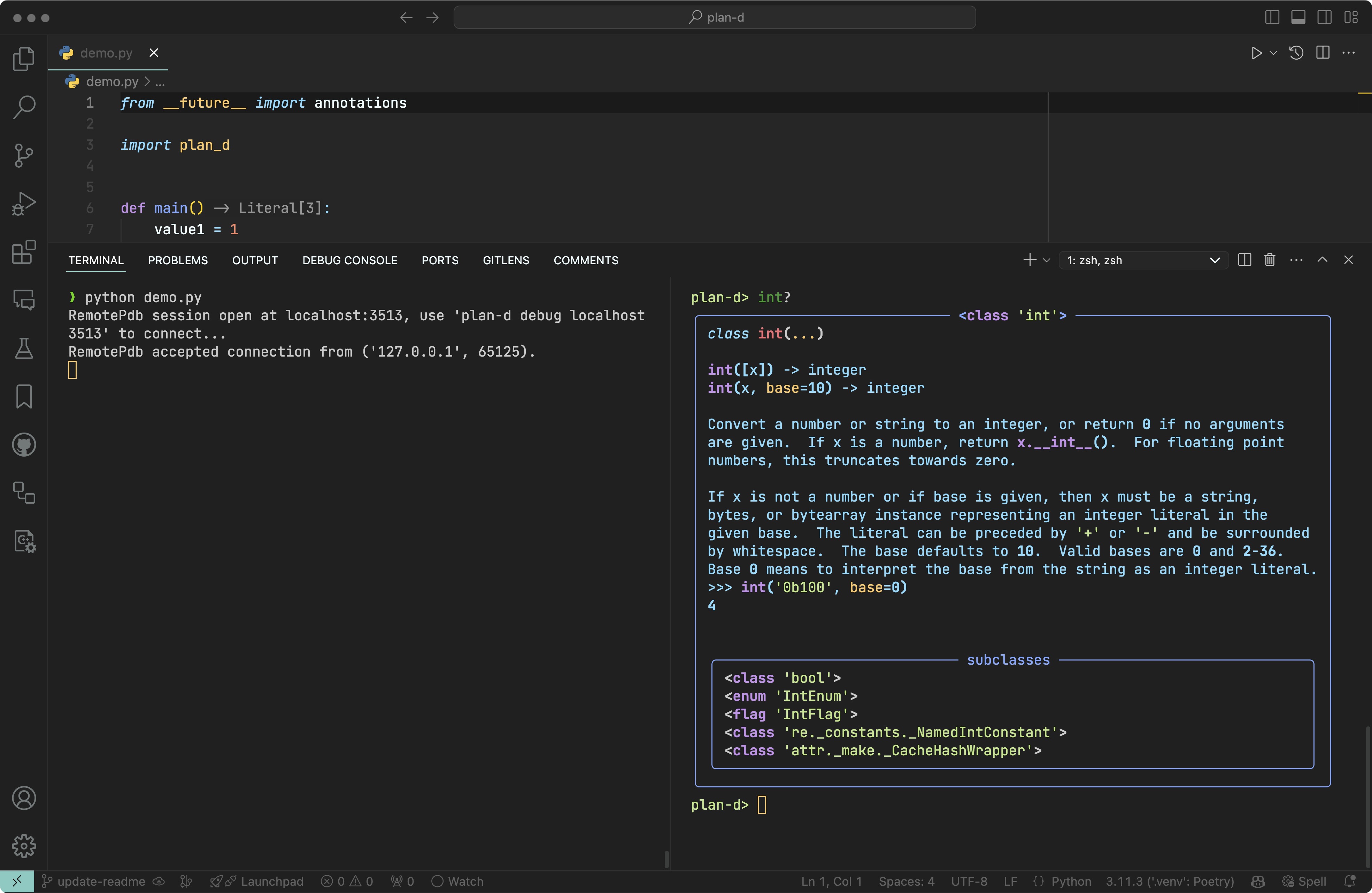
Task: Toggle the bottom panel layout button
Action: pyautogui.click(x=1298, y=17)
